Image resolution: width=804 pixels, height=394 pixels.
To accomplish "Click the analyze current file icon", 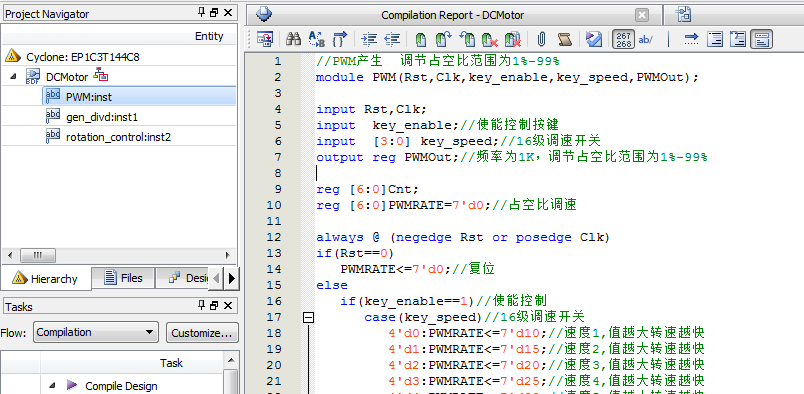I will pyautogui.click(x=594, y=40).
